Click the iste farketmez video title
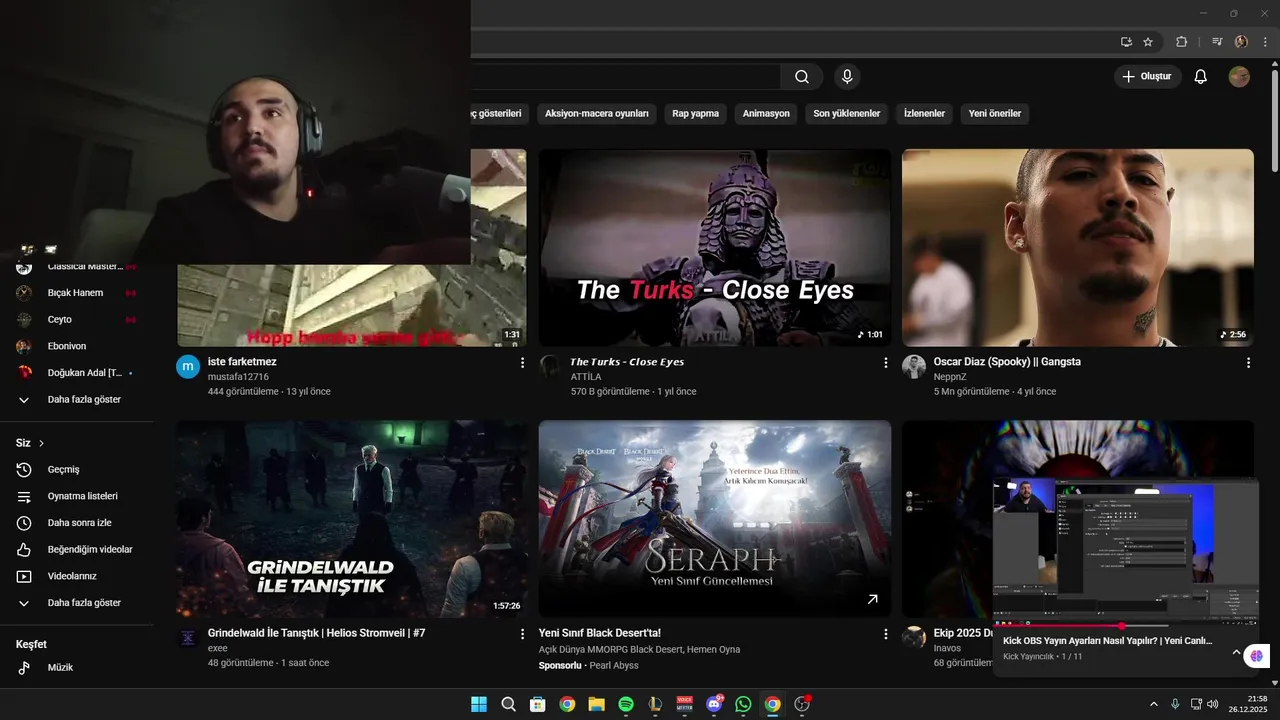Screen dimensions: 1280x720 pyautogui.click(x=242, y=362)
